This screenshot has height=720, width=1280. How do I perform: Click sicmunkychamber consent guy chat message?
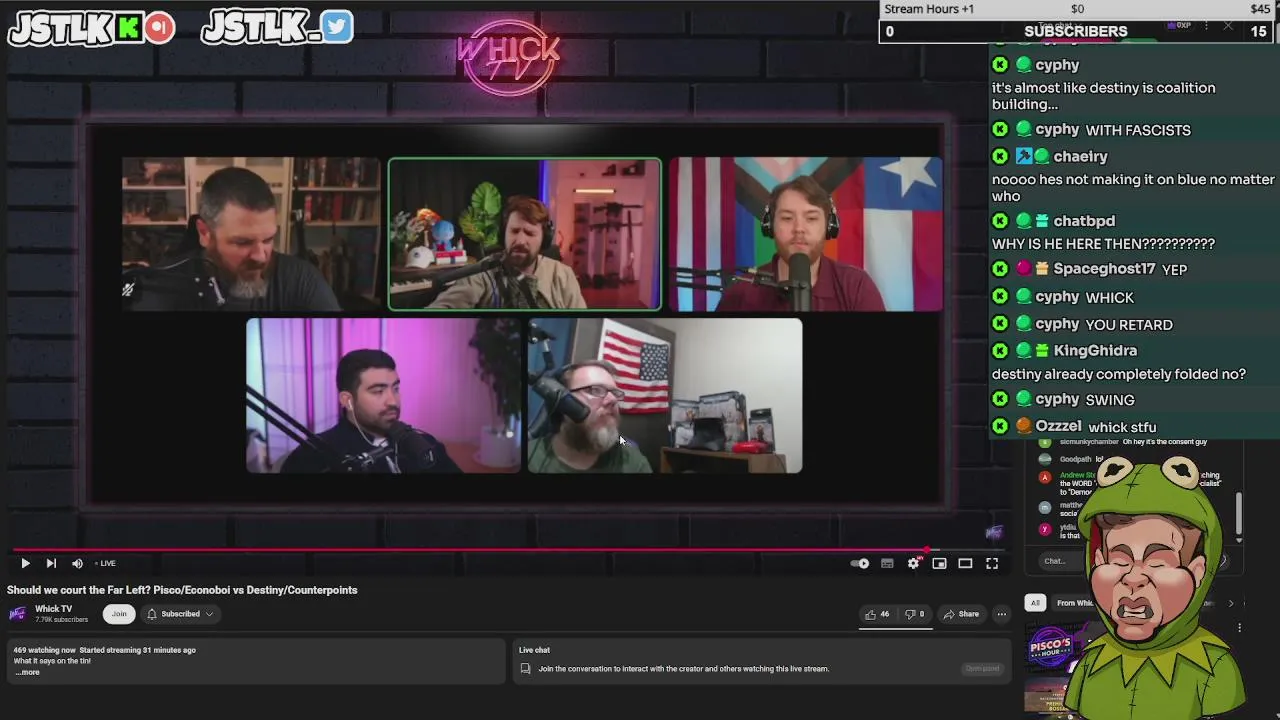pos(1132,442)
